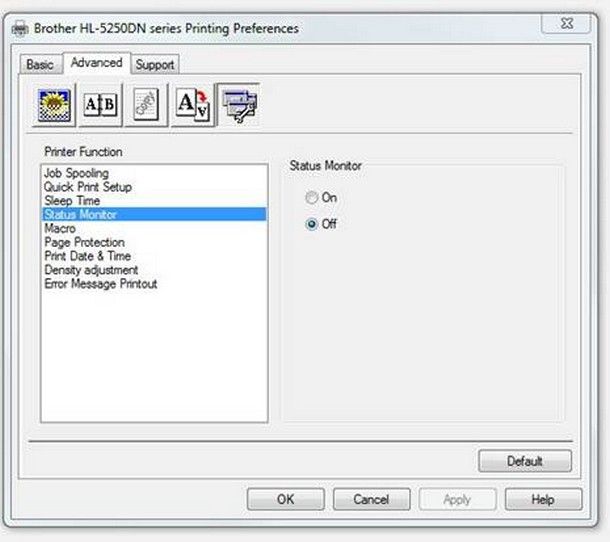Click the Cancel button
Image resolution: width=610 pixels, height=542 pixels.
click(x=371, y=499)
